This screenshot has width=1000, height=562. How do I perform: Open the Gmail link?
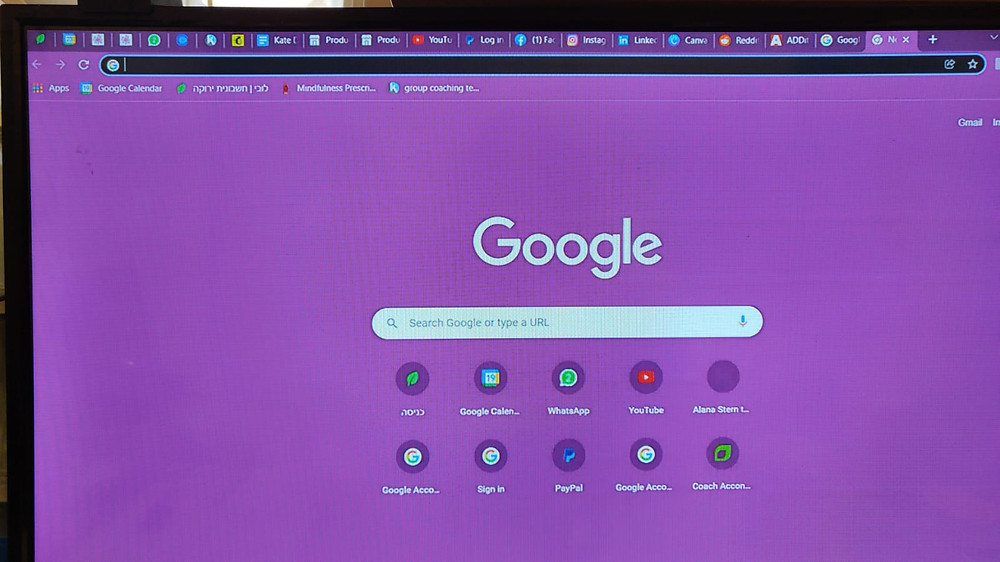pos(969,122)
